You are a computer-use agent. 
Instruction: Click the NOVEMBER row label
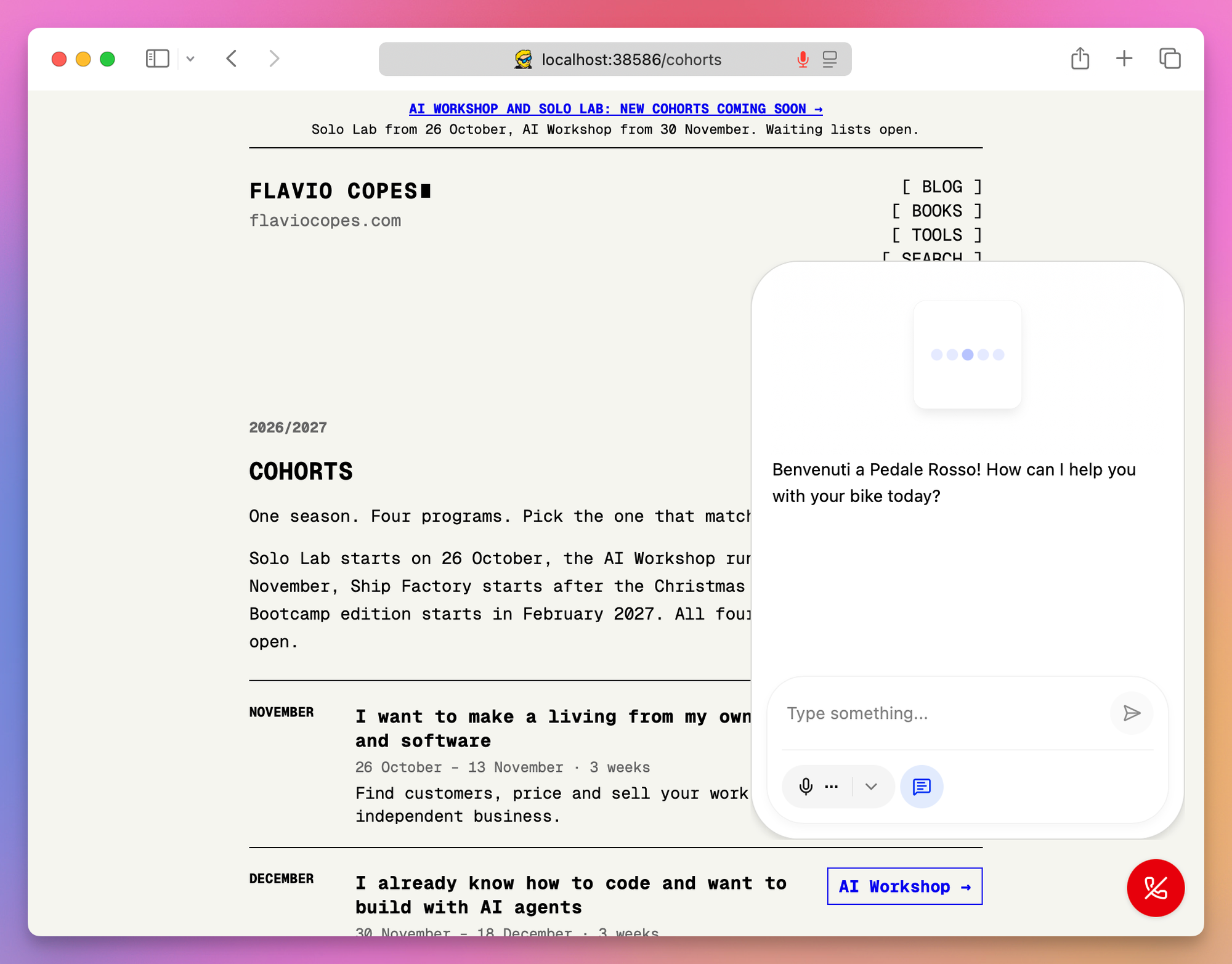282,712
